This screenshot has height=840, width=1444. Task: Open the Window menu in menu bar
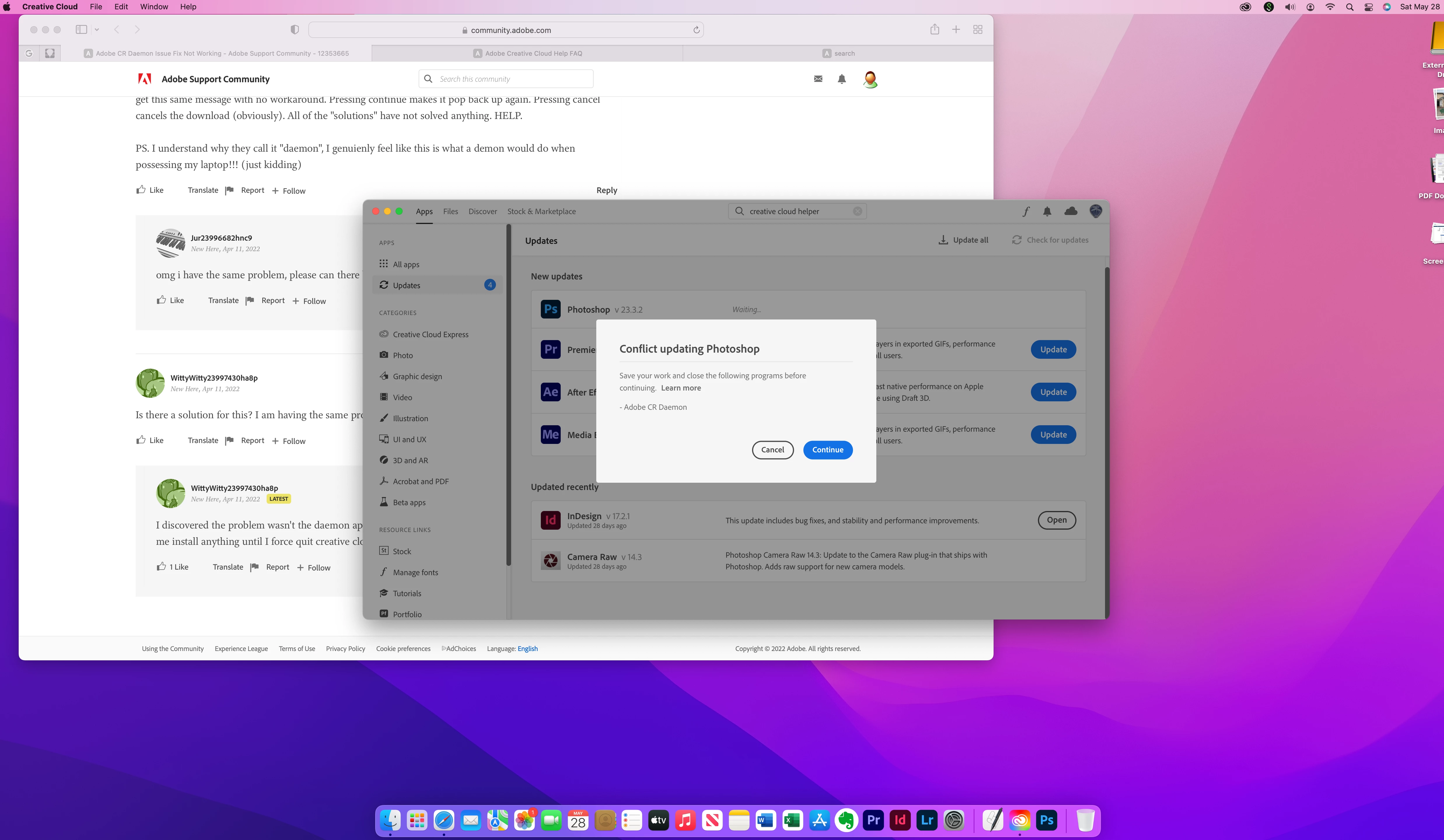(x=154, y=7)
